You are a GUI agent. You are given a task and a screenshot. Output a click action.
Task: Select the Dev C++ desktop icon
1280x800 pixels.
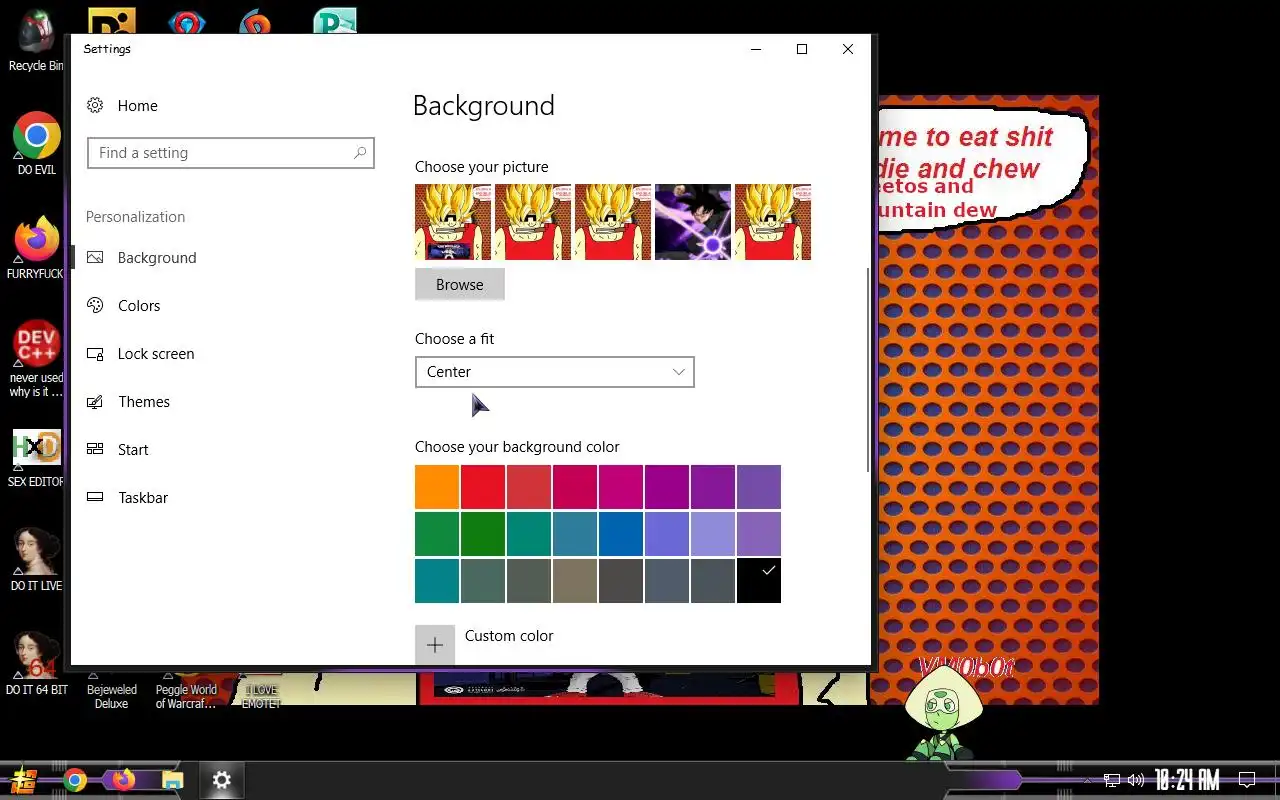pos(36,358)
